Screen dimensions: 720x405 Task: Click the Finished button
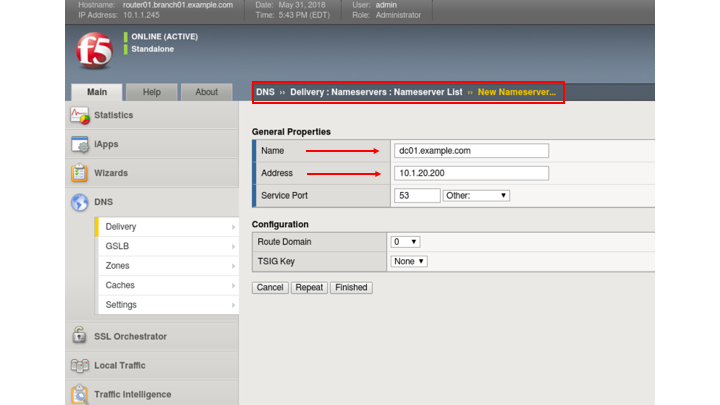(x=351, y=287)
